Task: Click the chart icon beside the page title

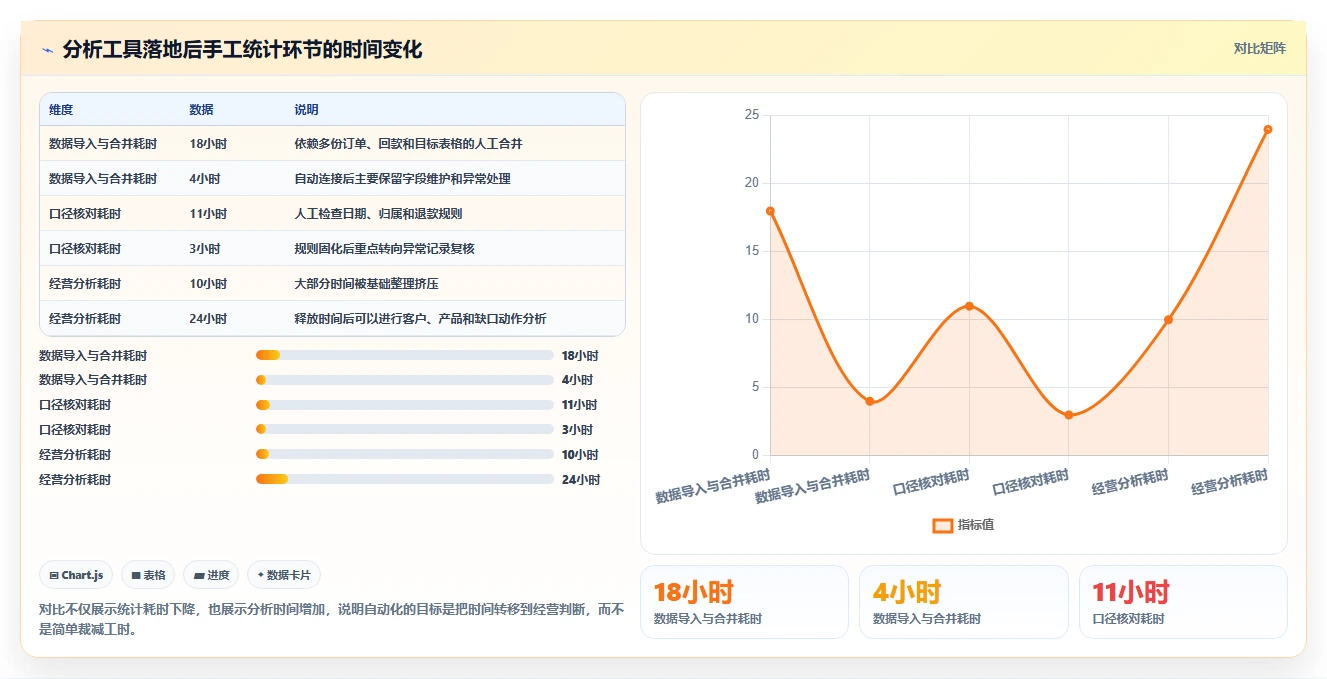Action: 47,50
